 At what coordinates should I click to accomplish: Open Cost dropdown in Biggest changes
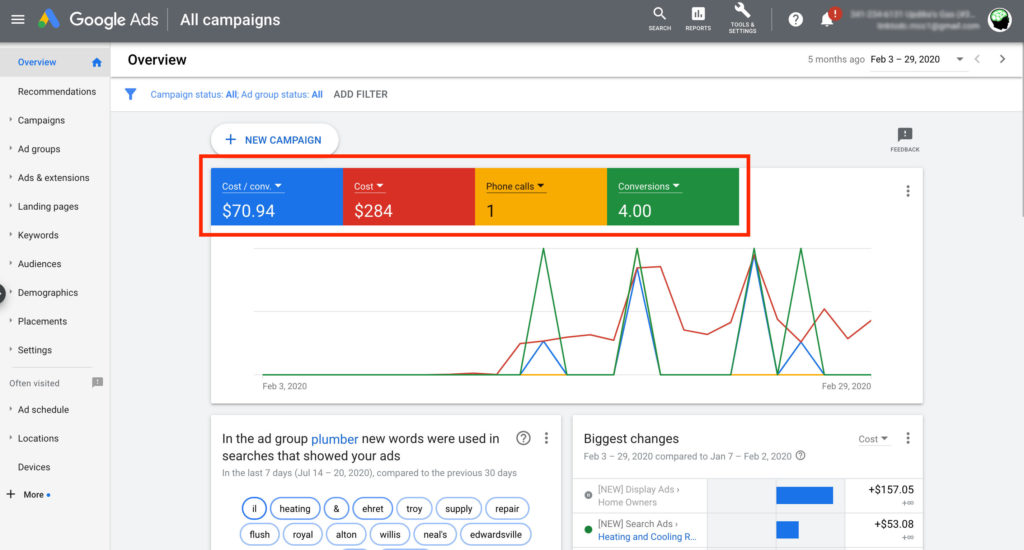[x=873, y=439]
